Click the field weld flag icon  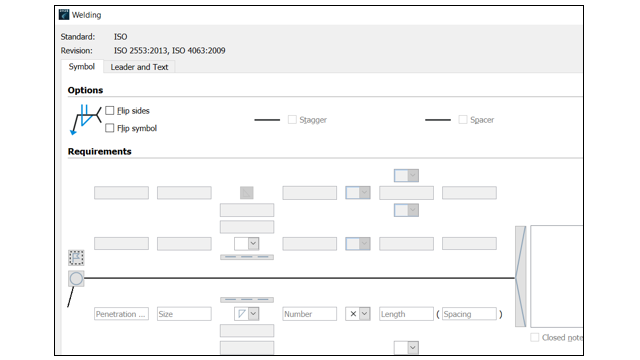pyautogui.click(x=76, y=258)
